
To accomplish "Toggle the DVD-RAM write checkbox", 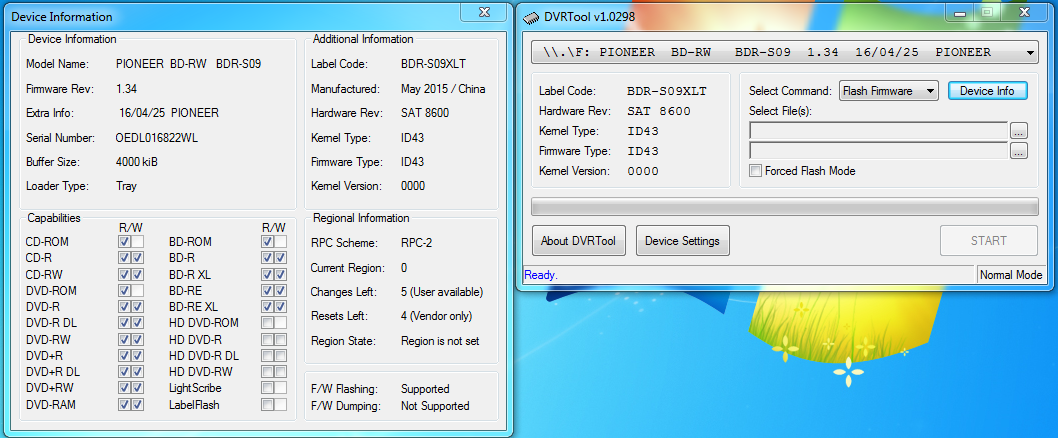I will point(138,405).
